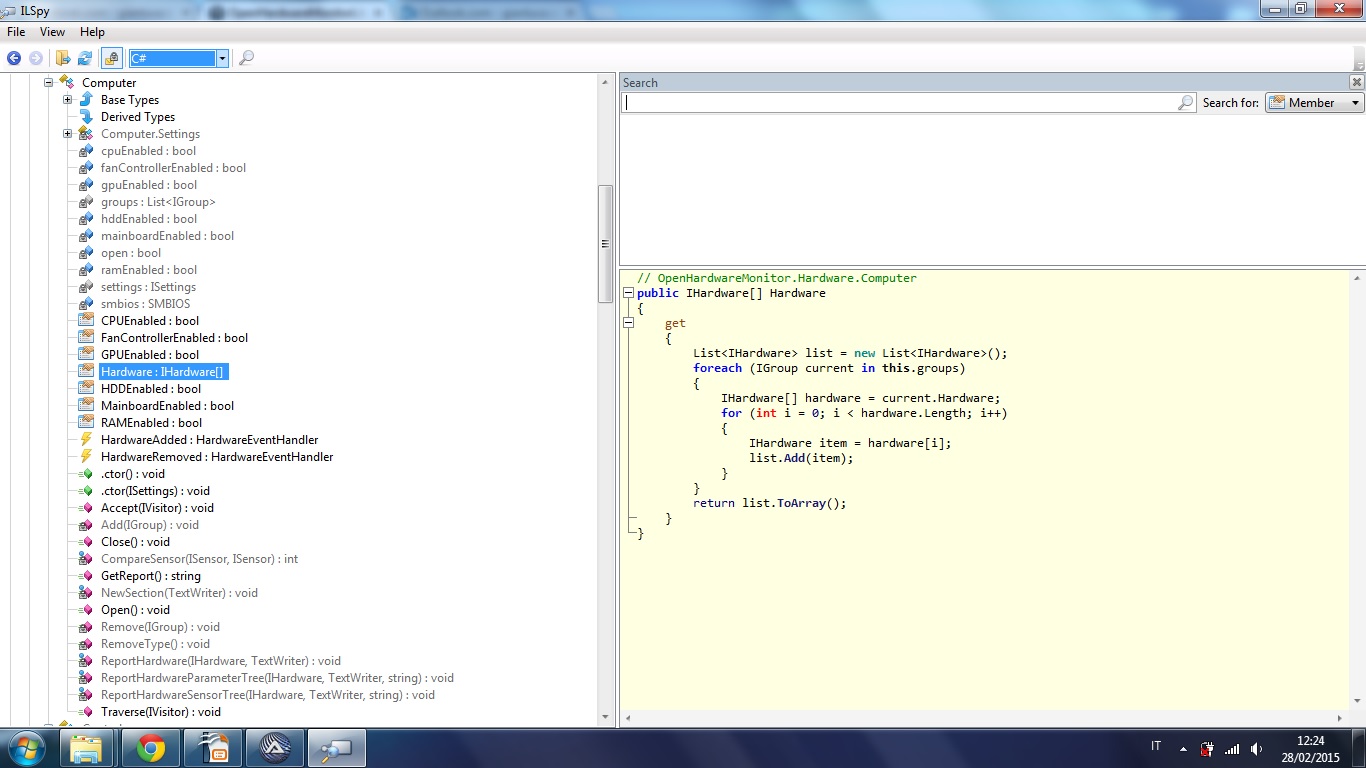Screen dimensions: 1366x768
Task: Click the ReportHardware method icon
Action: (86, 661)
